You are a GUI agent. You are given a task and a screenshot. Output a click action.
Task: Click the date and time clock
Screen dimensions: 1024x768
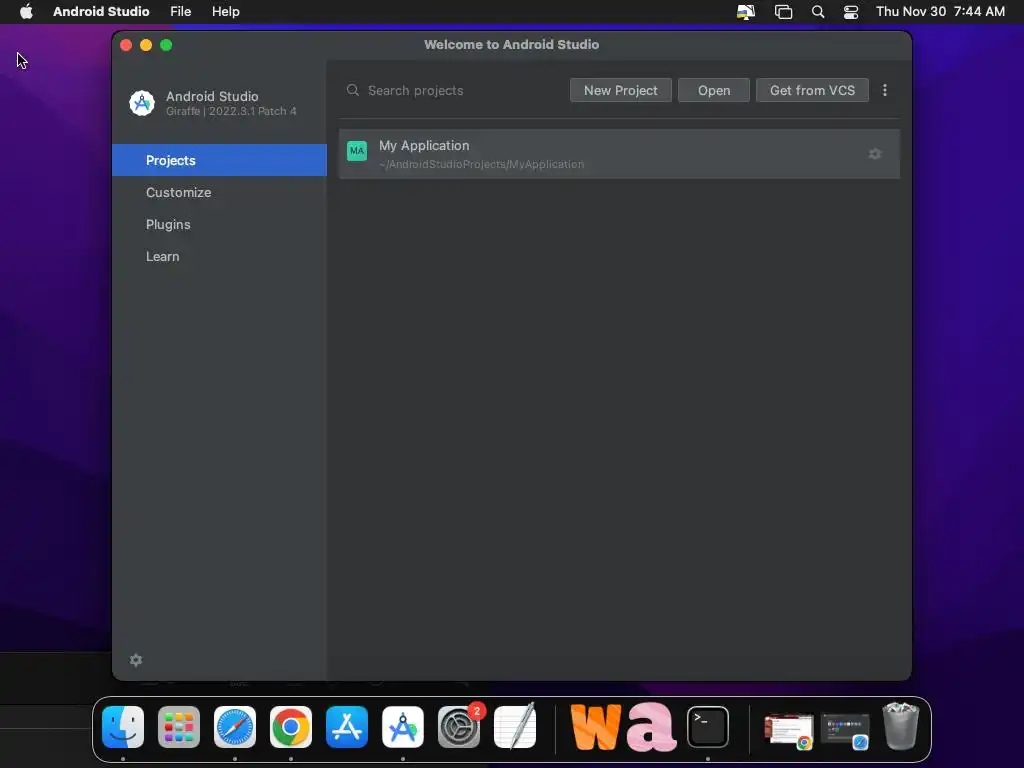[x=940, y=11]
